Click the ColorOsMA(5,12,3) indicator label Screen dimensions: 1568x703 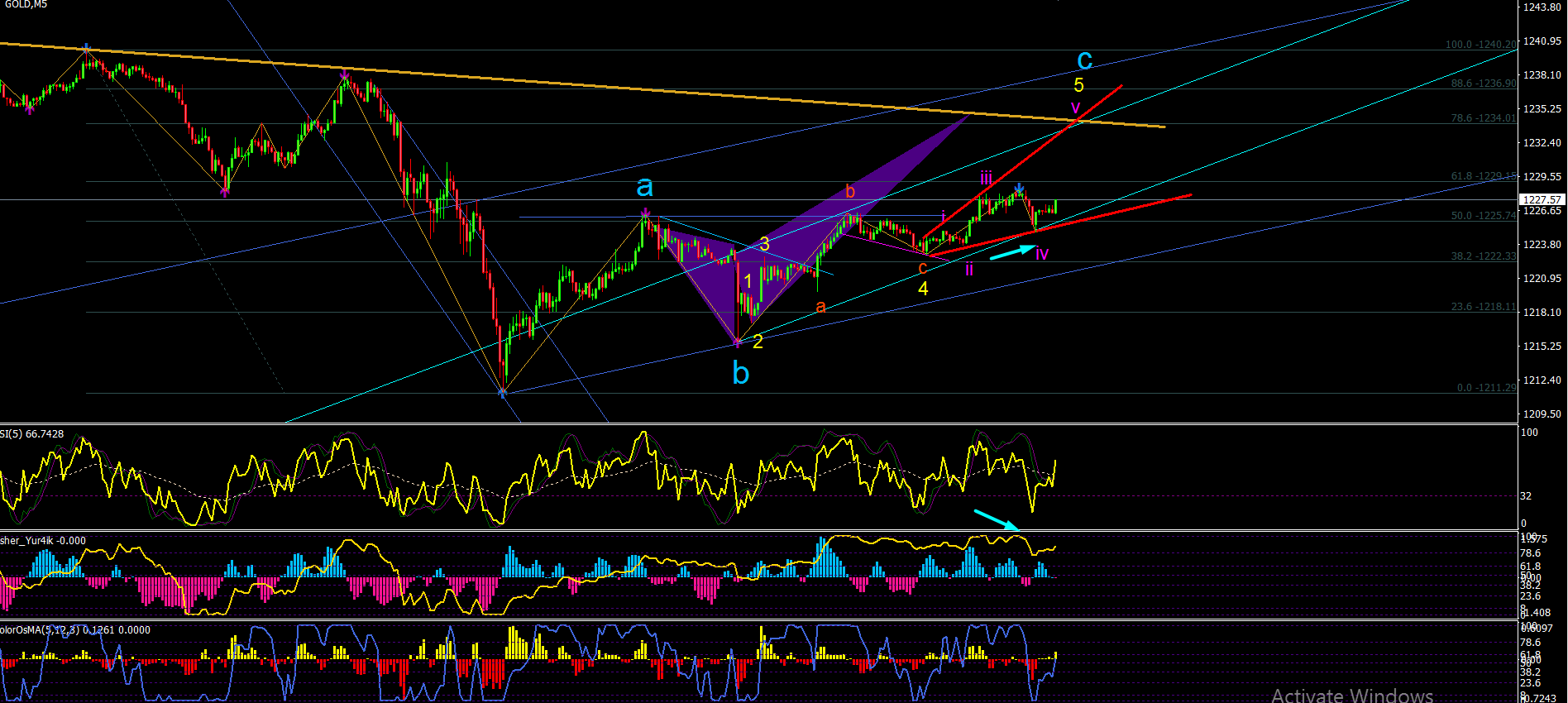(x=75, y=630)
